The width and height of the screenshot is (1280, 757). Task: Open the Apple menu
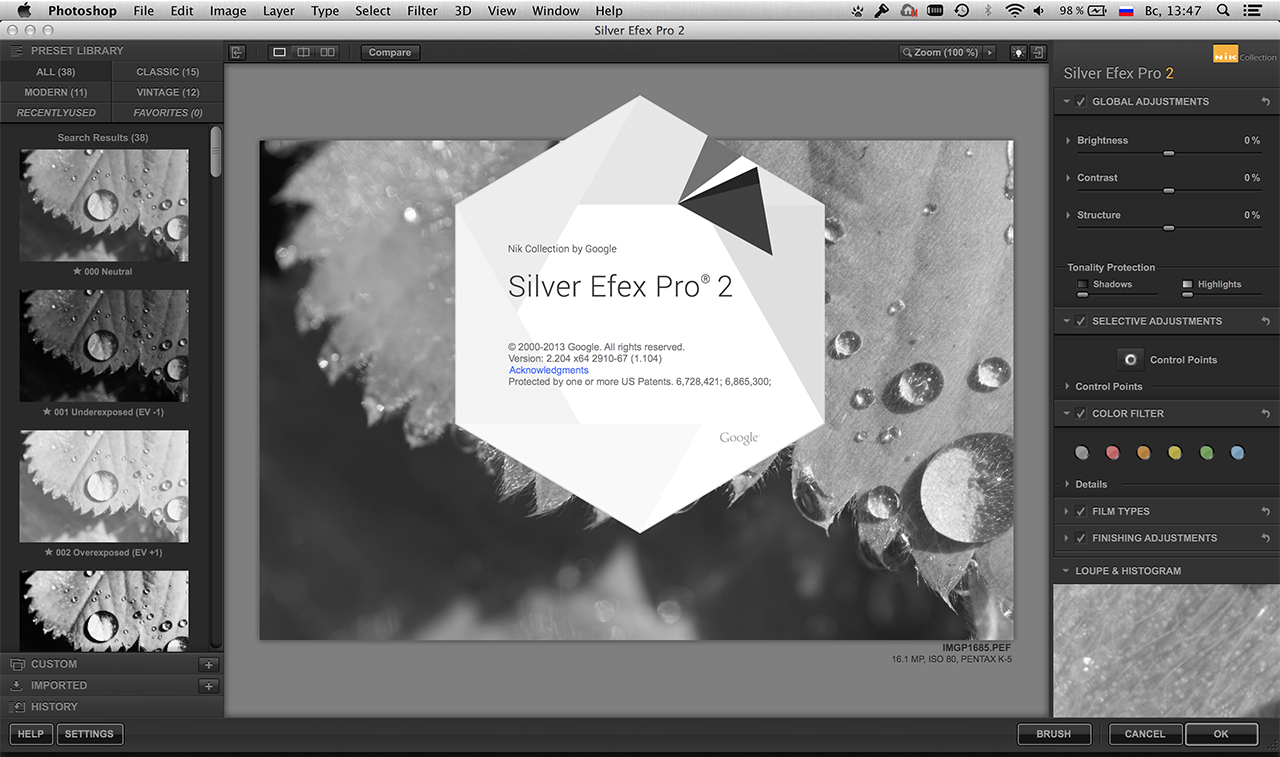tap(24, 11)
